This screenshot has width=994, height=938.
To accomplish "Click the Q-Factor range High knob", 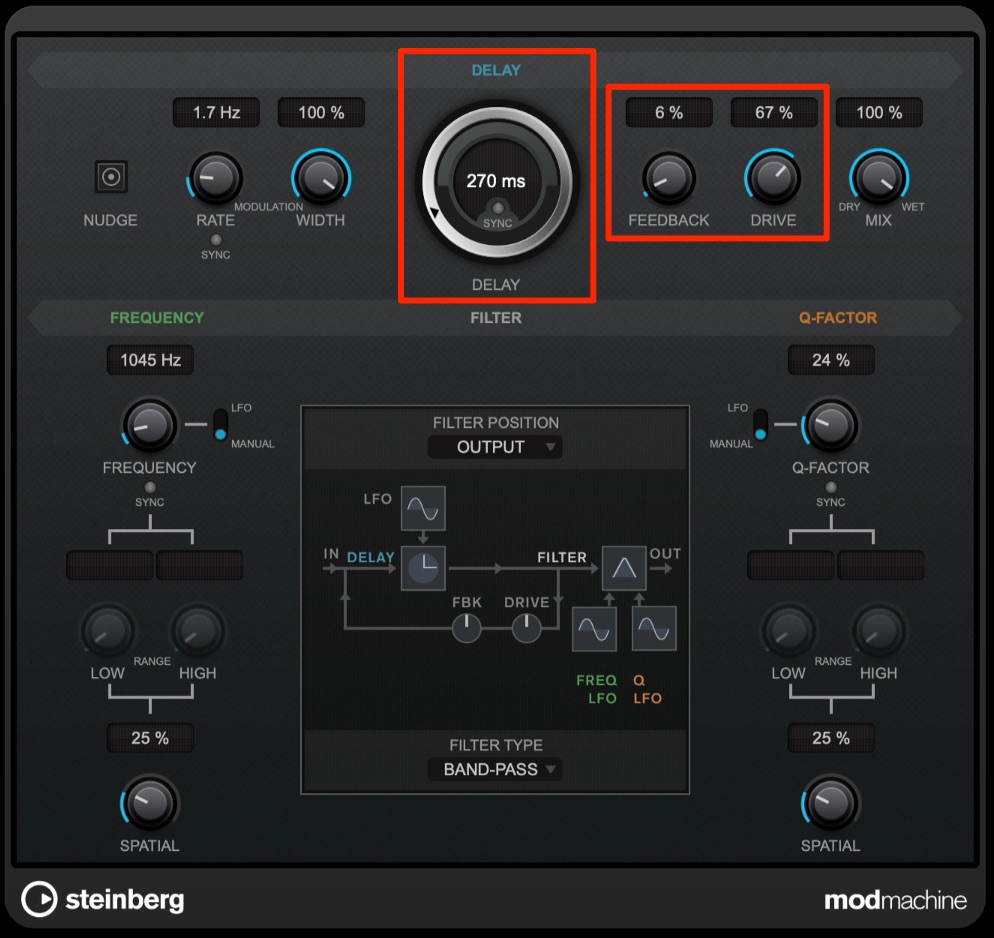I will (879, 631).
